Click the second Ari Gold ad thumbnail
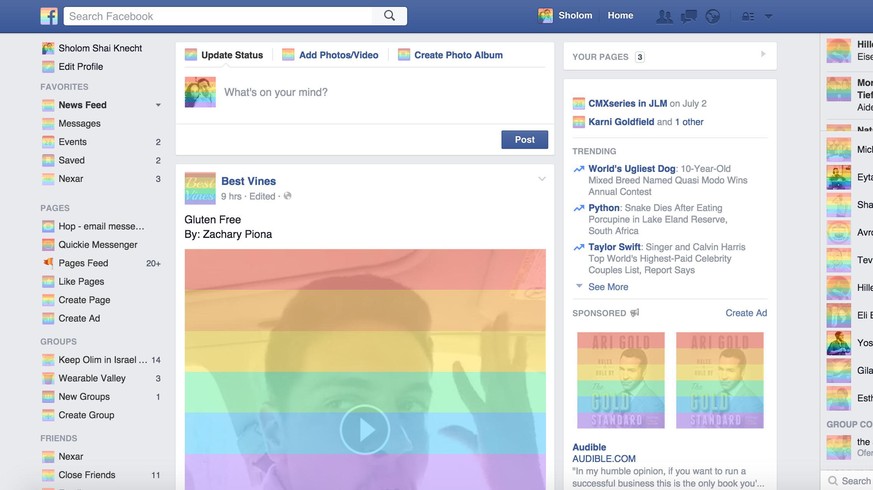The width and height of the screenshot is (873, 490). (x=720, y=380)
